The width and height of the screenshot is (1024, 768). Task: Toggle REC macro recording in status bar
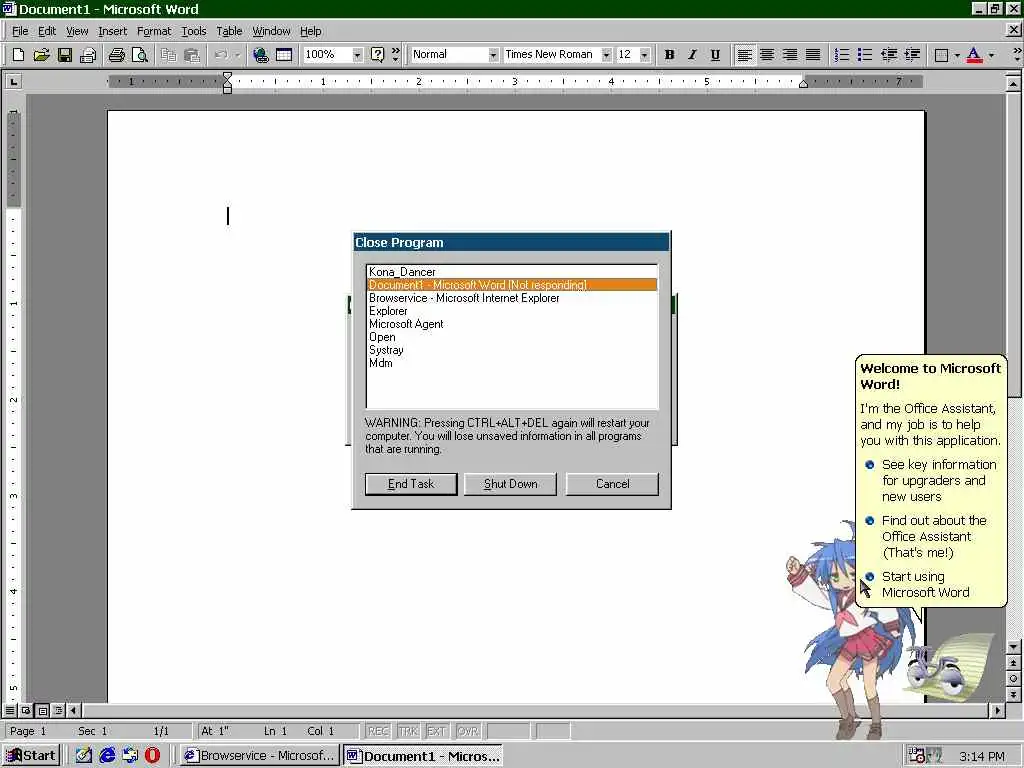[378, 731]
